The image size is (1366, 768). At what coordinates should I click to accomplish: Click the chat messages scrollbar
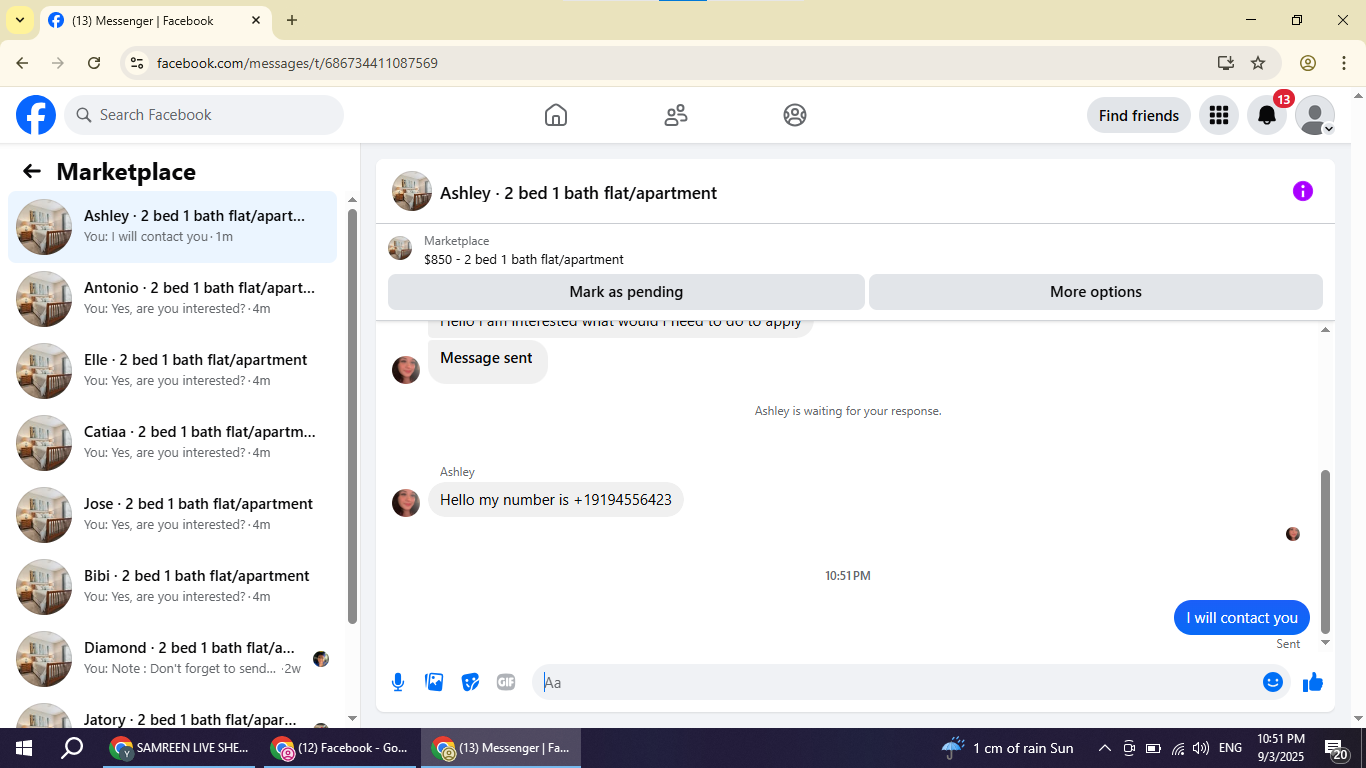point(1326,552)
